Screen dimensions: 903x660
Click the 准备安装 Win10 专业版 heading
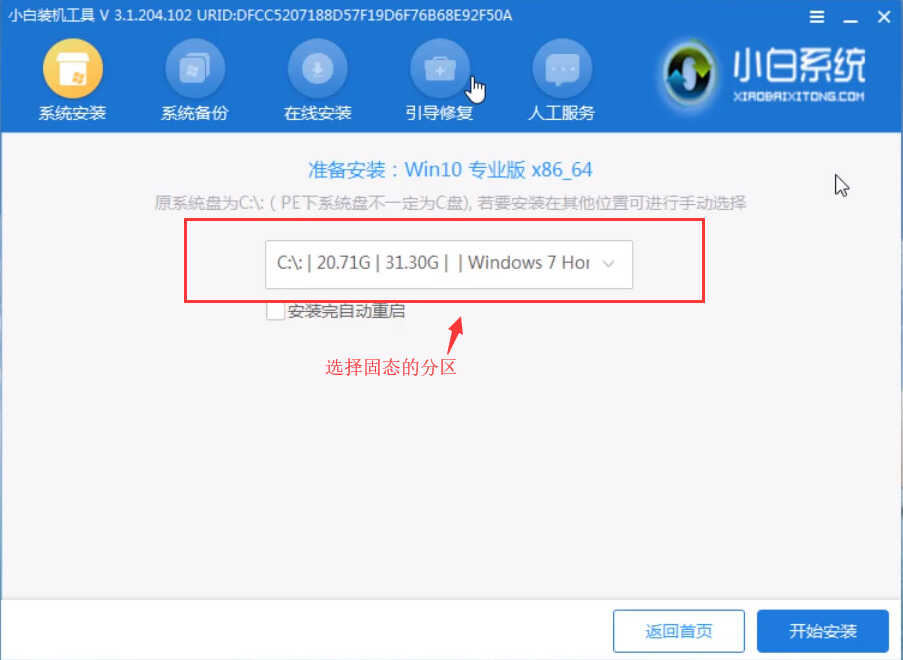450,169
